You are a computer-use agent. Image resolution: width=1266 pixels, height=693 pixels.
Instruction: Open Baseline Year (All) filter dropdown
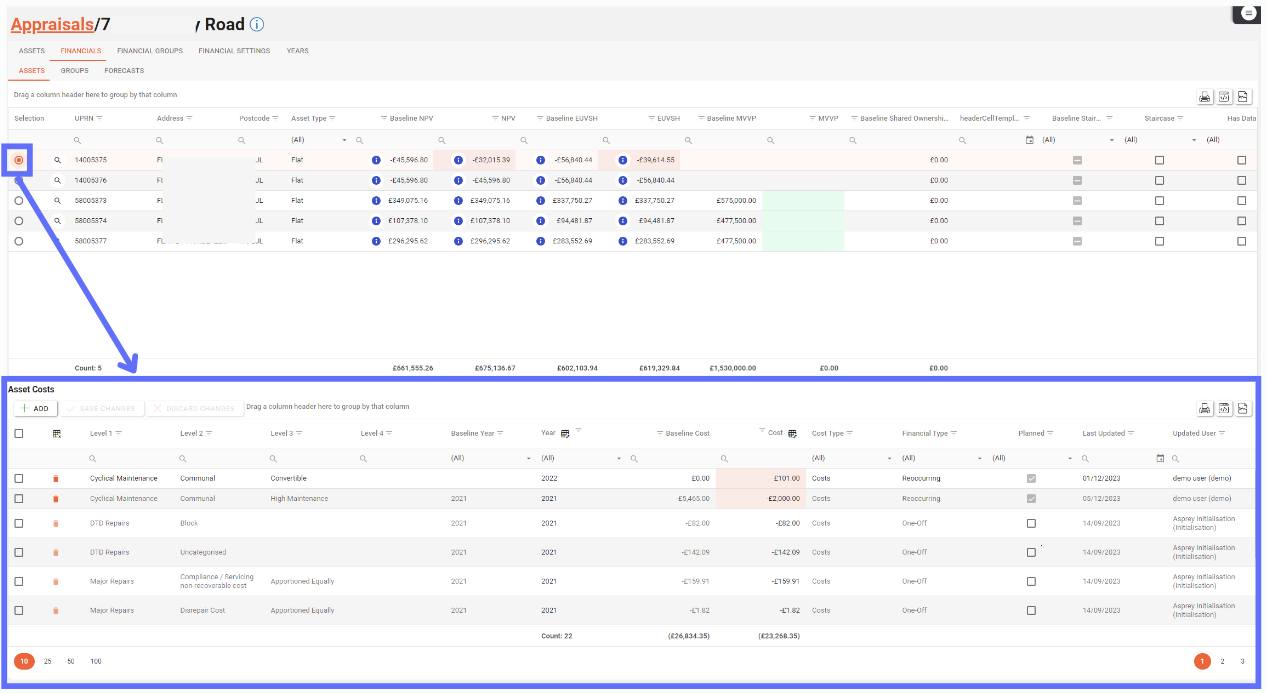pos(491,458)
